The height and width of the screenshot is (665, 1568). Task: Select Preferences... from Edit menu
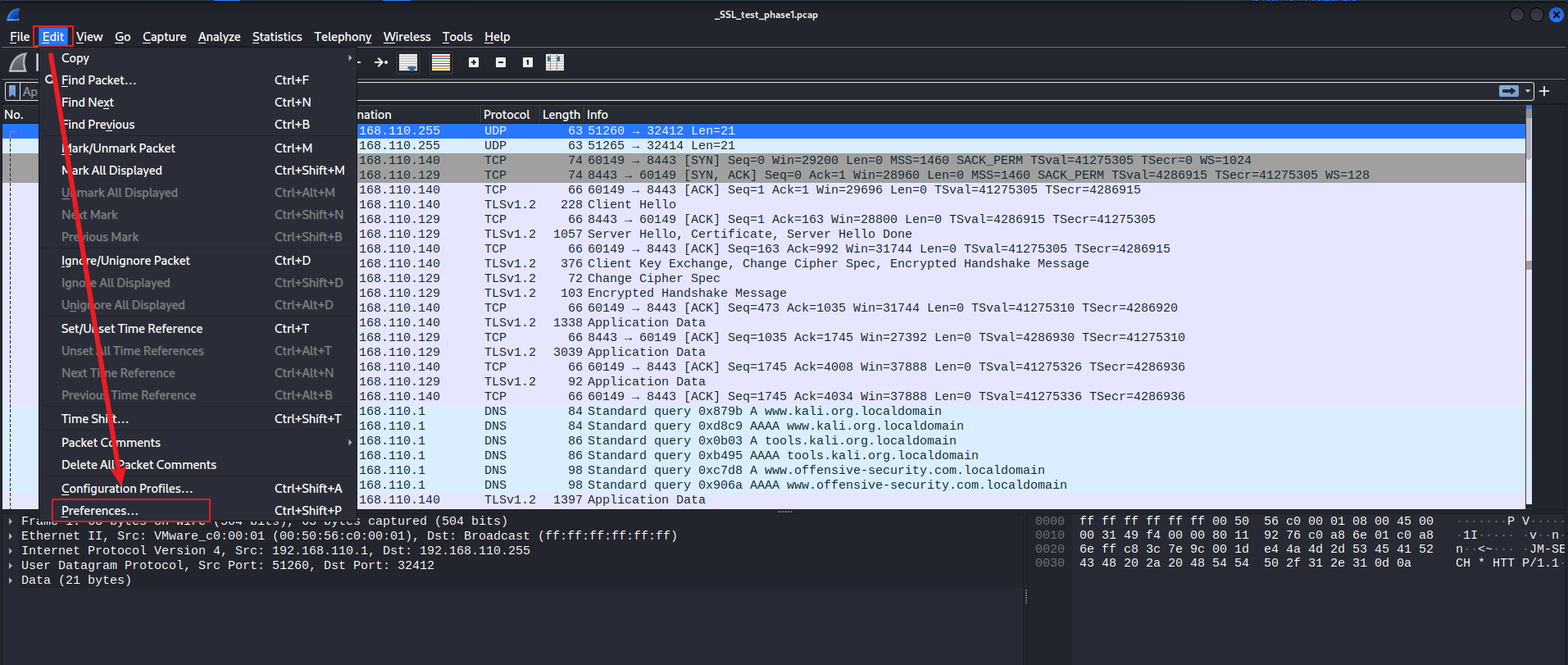[198, 511]
